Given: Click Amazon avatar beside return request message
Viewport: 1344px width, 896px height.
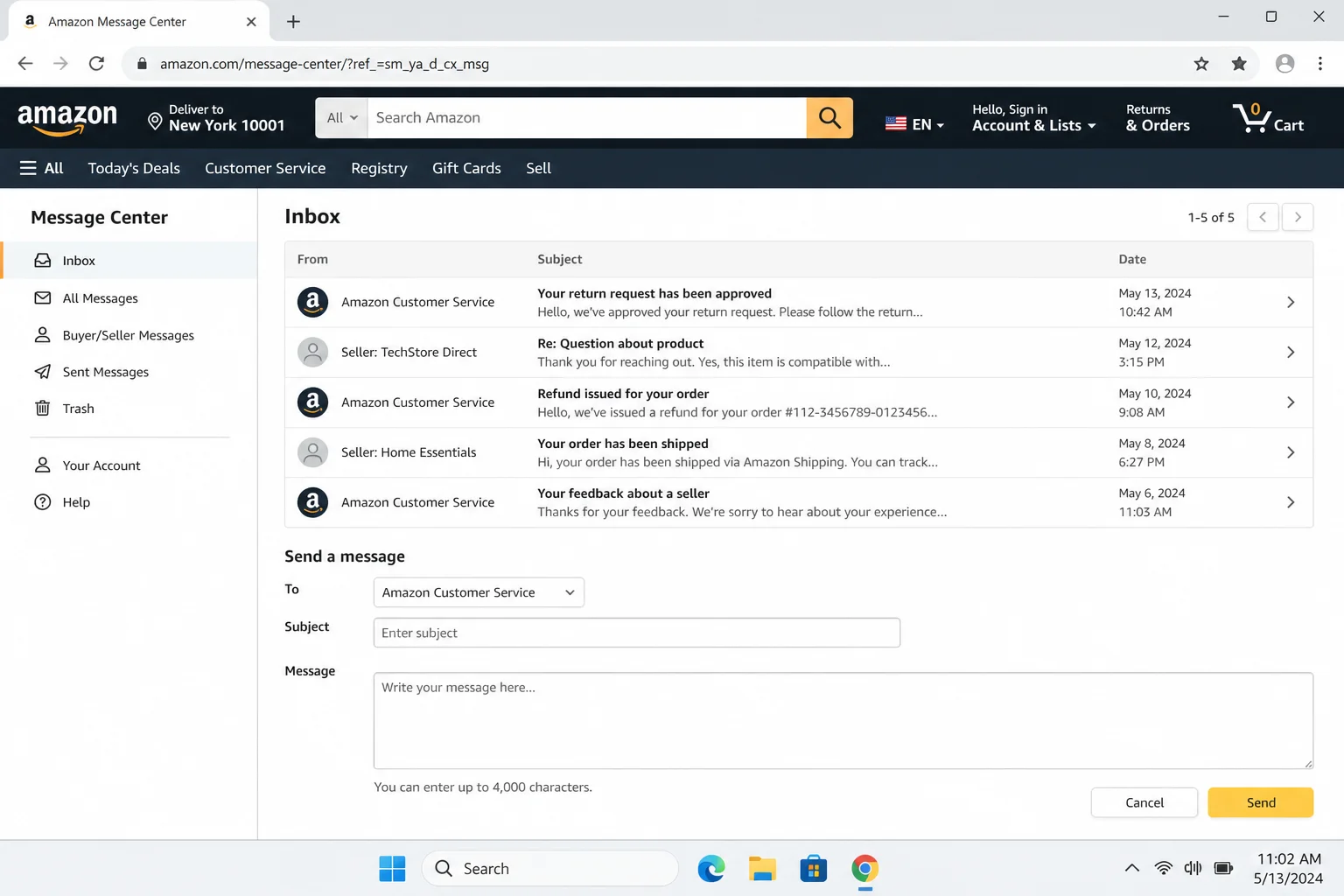Looking at the screenshot, I should pyautogui.click(x=312, y=302).
